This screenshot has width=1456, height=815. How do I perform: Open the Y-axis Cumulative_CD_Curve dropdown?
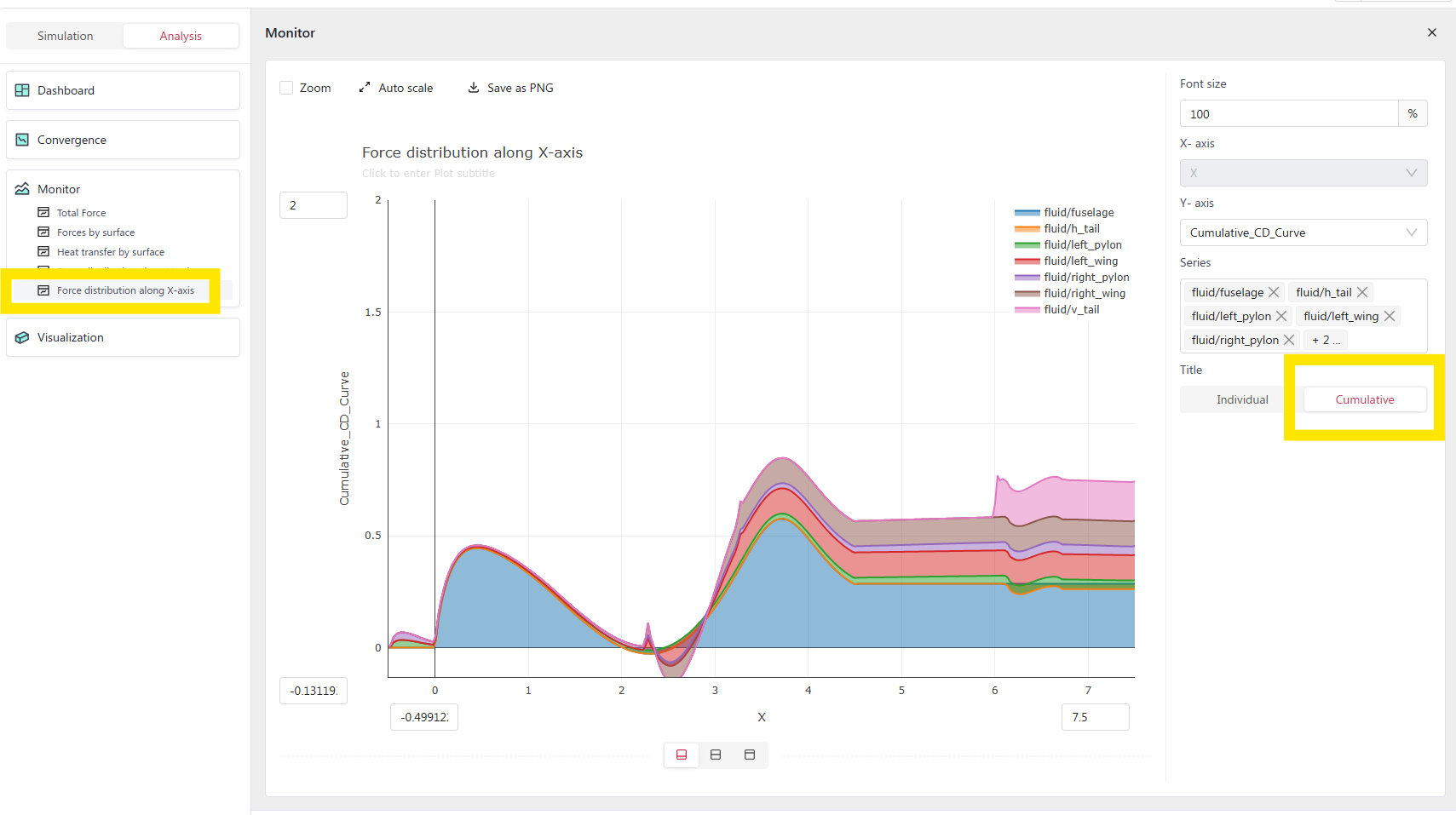pyautogui.click(x=1303, y=232)
